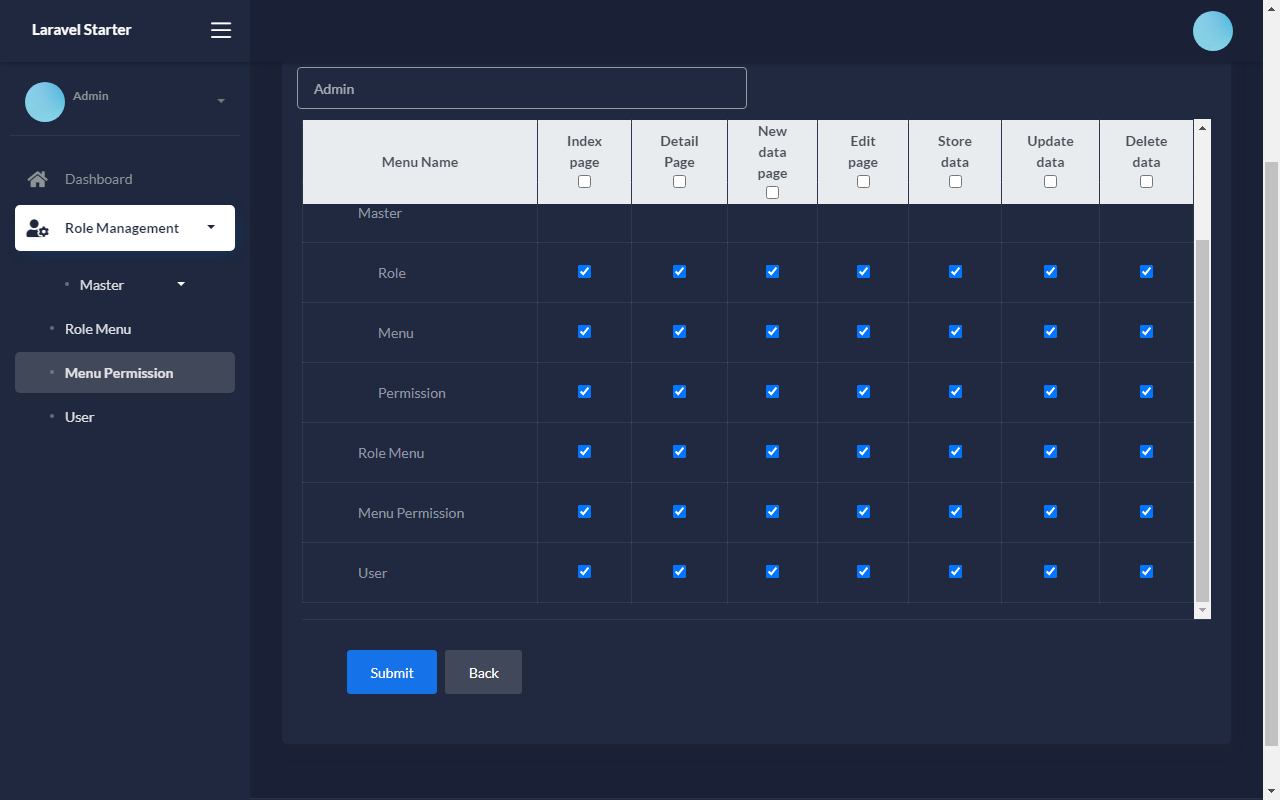Expand the Master submenu caret
1280x800 pixels.
181,284
